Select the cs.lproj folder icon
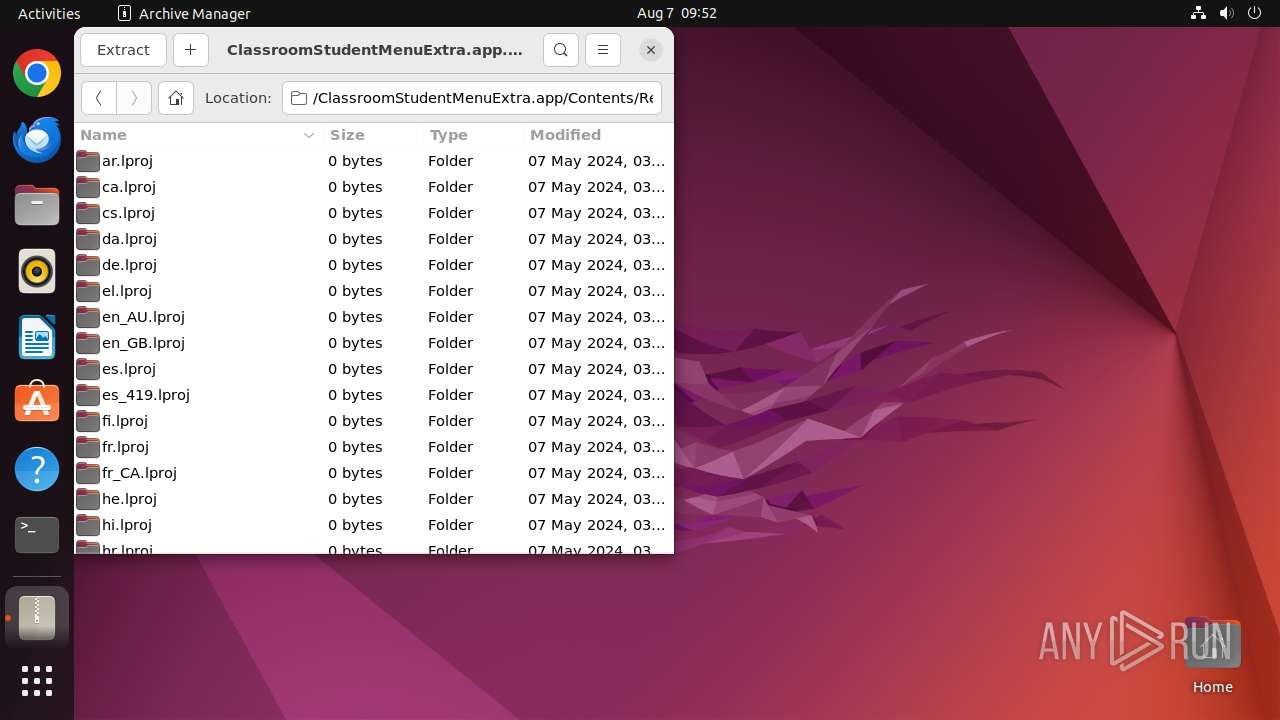Image resolution: width=1280 pixels, height=720 pixels. tap(88, 213)
